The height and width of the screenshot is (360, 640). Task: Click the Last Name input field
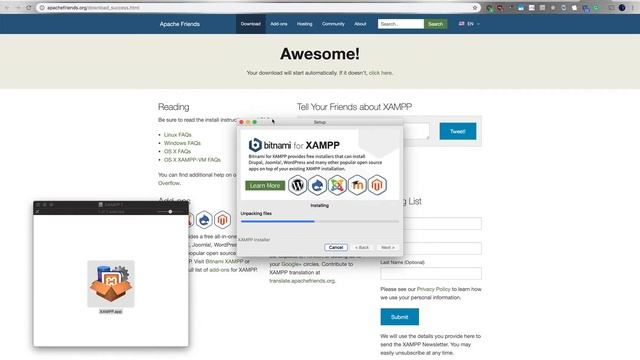pos(431,273)
